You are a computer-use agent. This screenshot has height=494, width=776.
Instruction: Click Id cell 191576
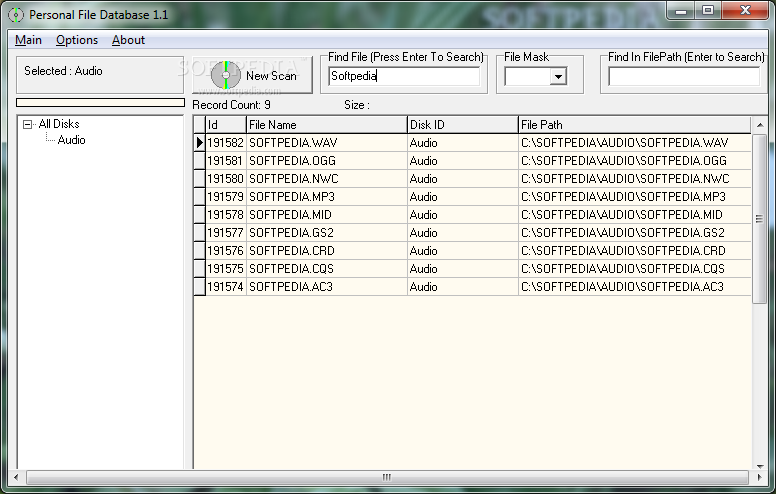[x=225, y=251]
